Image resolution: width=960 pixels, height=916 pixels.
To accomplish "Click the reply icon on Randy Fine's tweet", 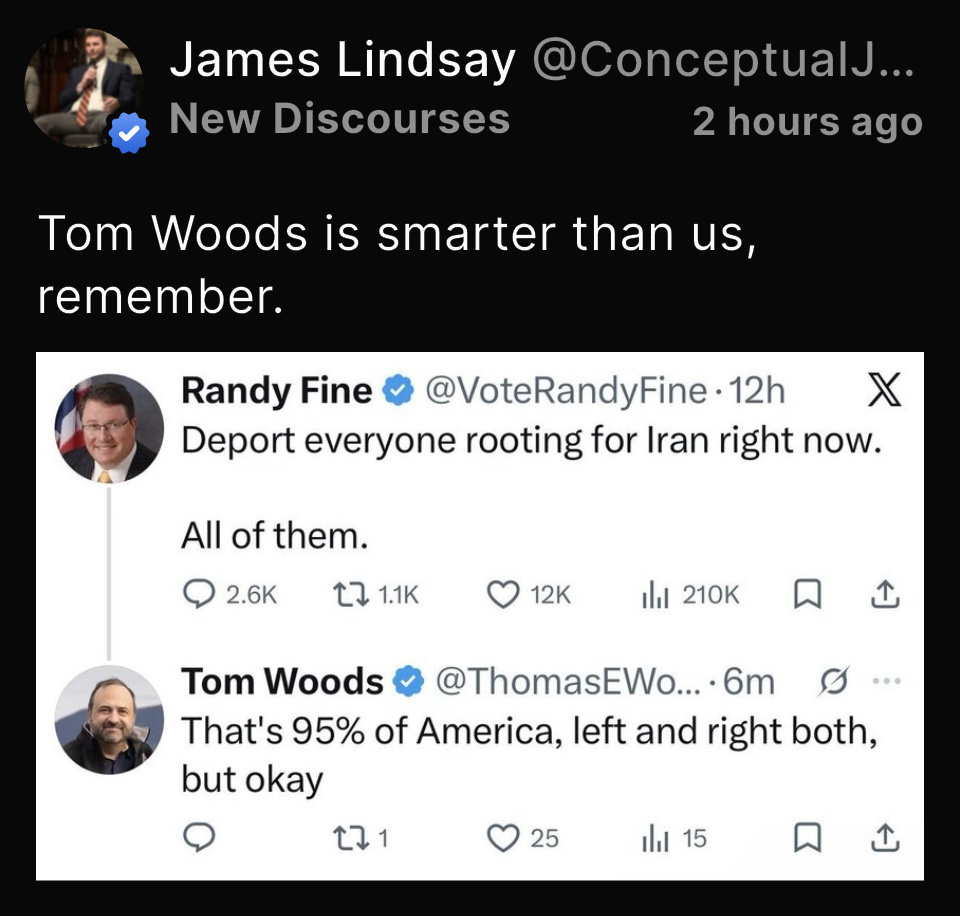I will pos(197,594).
